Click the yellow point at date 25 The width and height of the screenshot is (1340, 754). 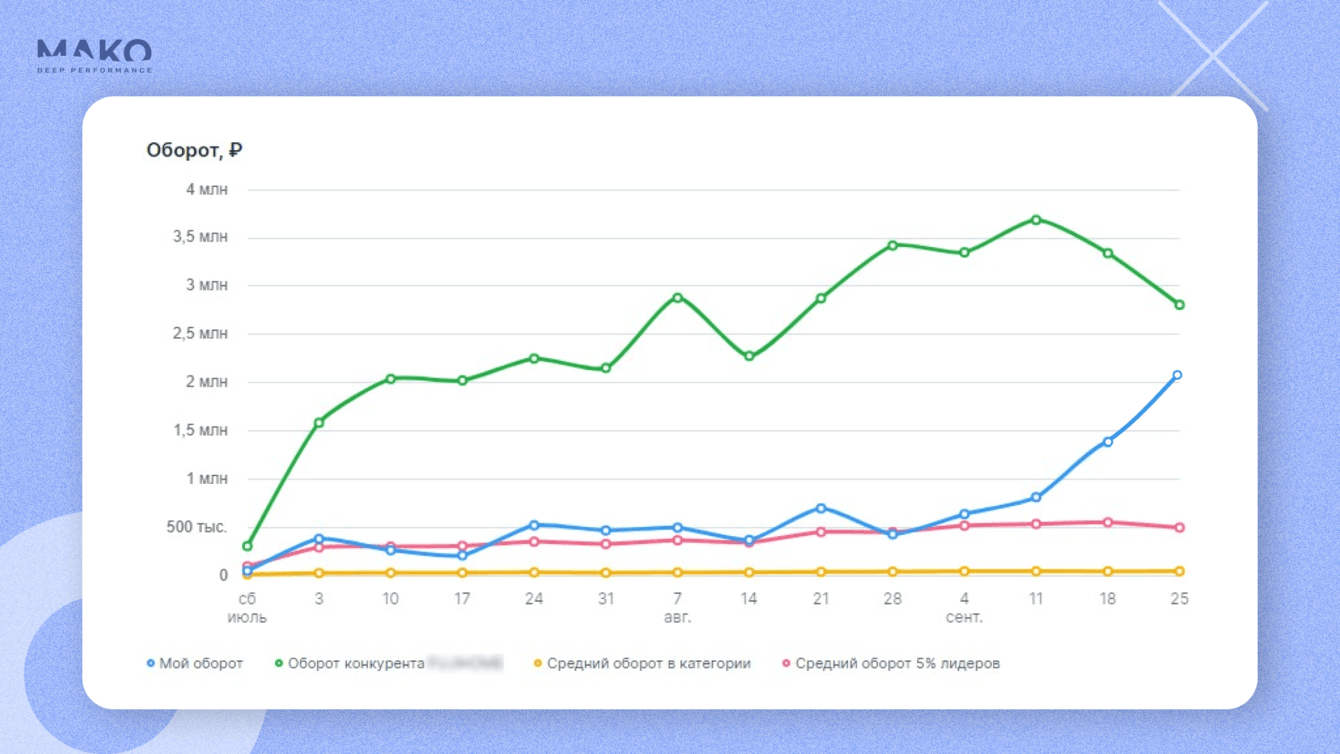point(1180,572)
